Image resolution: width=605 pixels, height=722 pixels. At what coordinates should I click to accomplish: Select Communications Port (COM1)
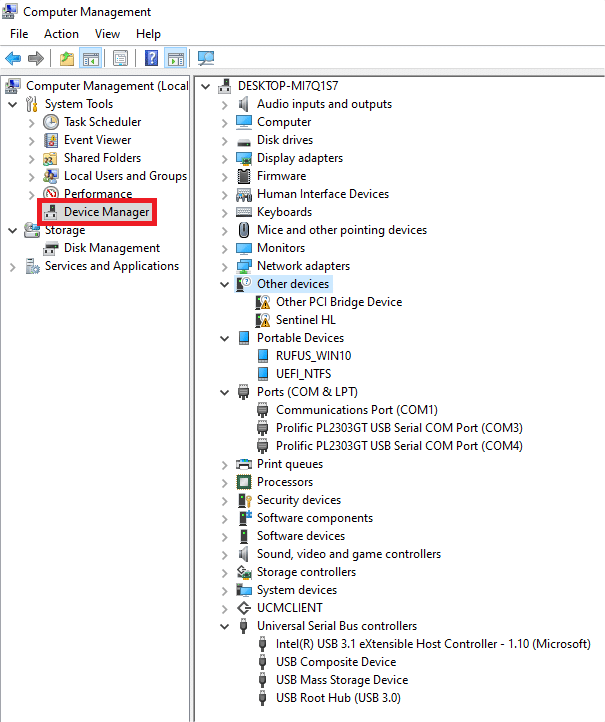pyautogui.click(x=357, y=410)
